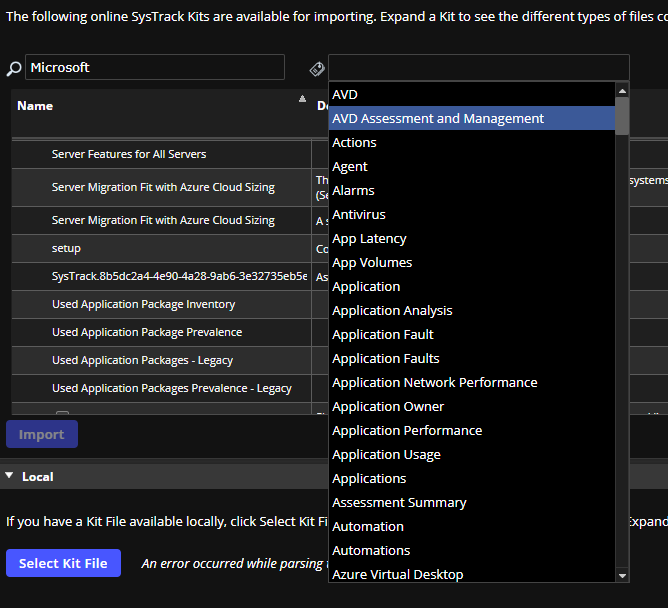Select the Assessment Summary tag
Image resolution: width=668 pixels, height=608 pixels.
tap(399, 503)
